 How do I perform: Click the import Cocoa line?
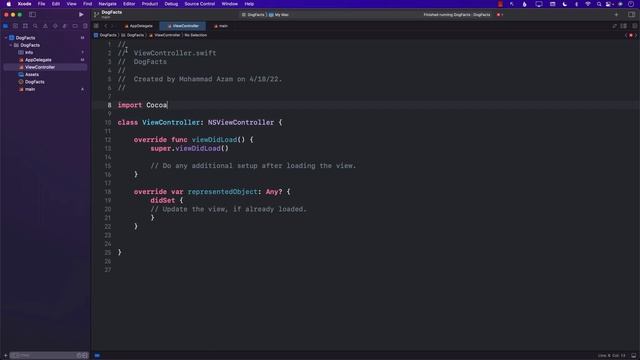(142, 105)
